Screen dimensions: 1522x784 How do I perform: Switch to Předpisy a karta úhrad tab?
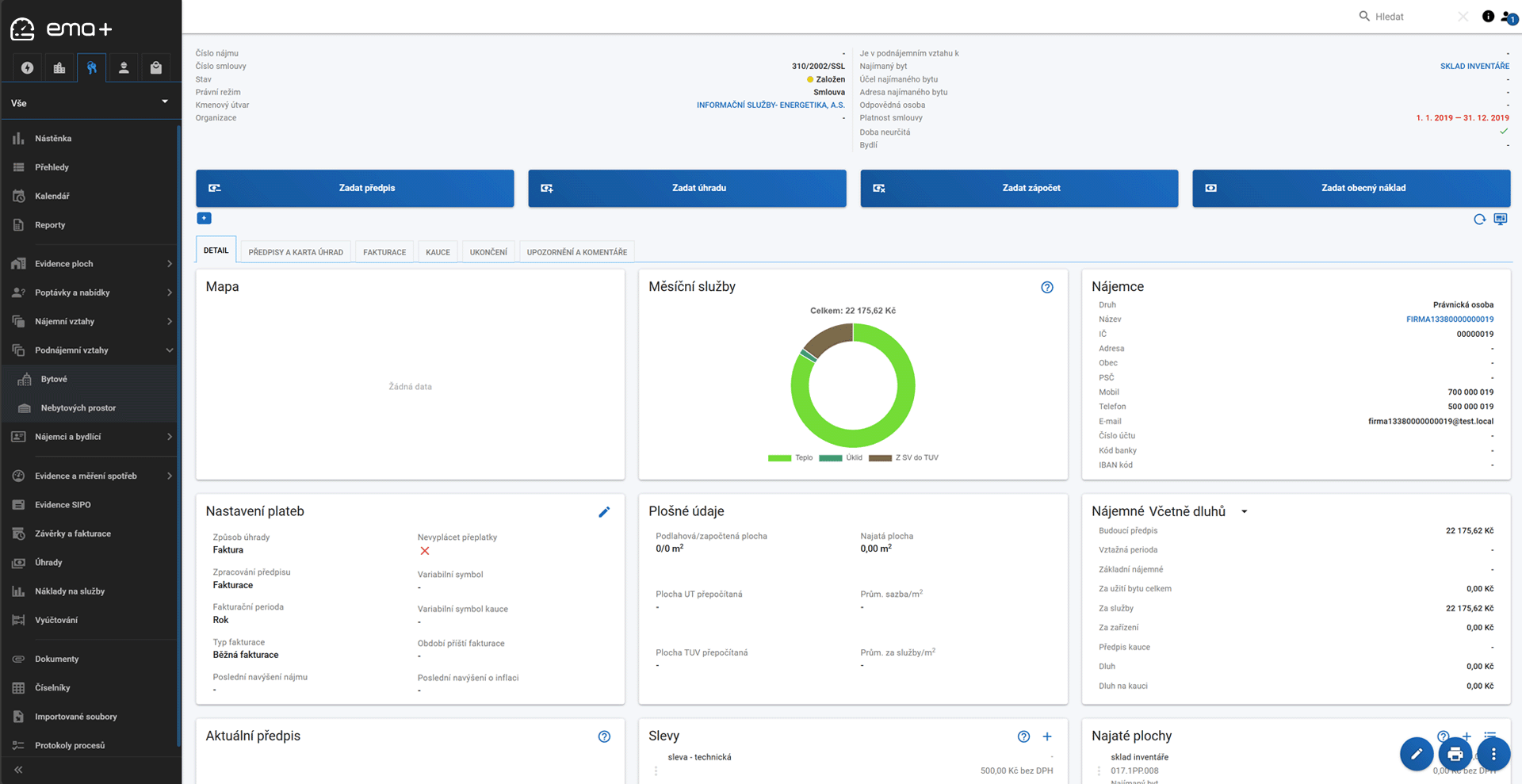(296, 252)
